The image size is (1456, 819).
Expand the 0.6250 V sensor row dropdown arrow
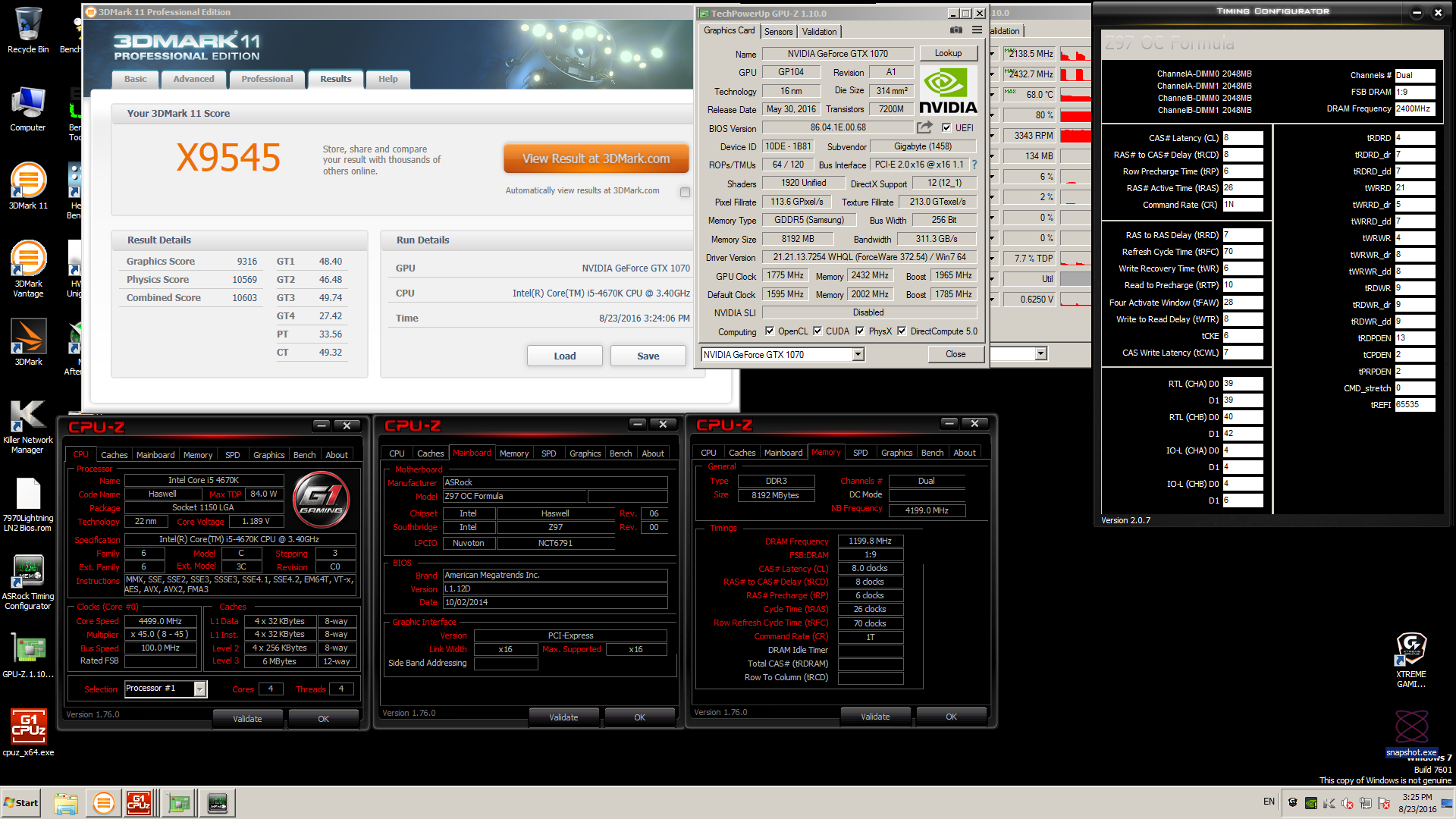tap(992, 300)
